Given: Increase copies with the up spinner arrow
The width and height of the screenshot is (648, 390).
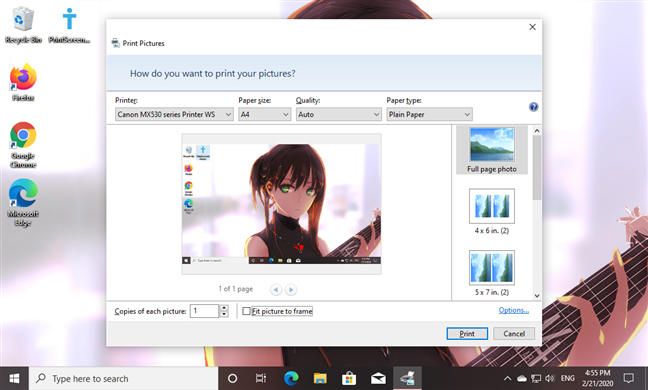Looking at the screenshot, I should 224,308.
